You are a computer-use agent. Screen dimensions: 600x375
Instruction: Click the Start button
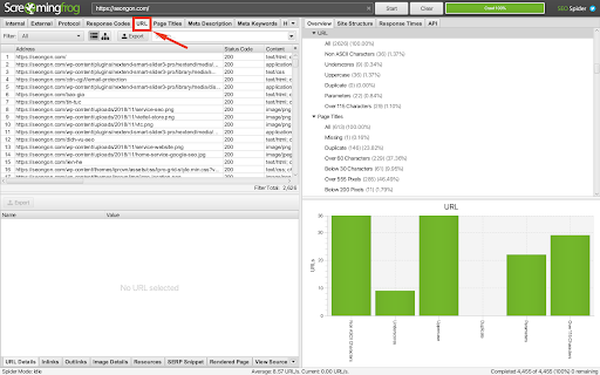click(391, 8)
